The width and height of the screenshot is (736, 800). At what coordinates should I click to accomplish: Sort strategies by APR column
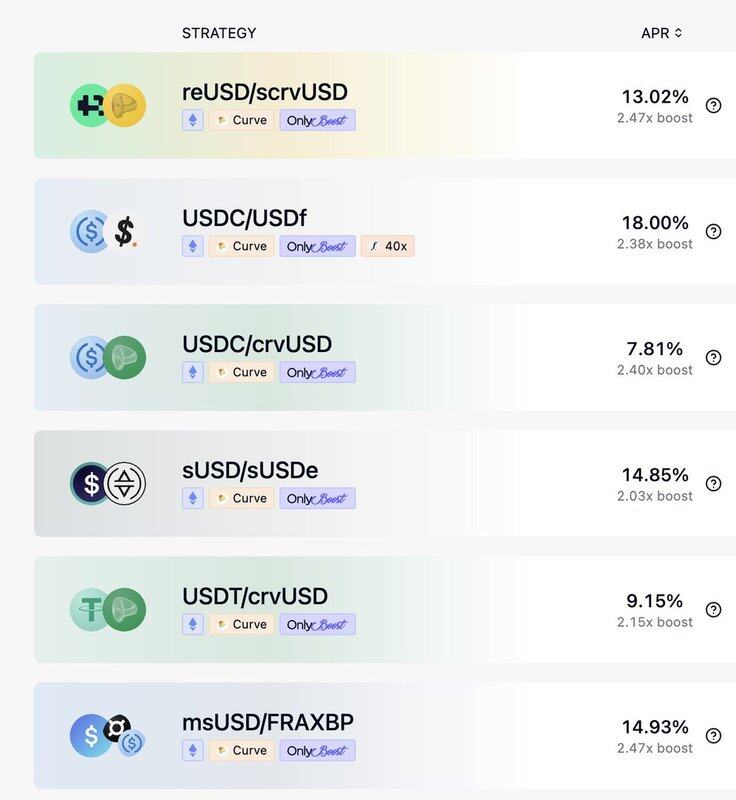(x=662, y=33)
